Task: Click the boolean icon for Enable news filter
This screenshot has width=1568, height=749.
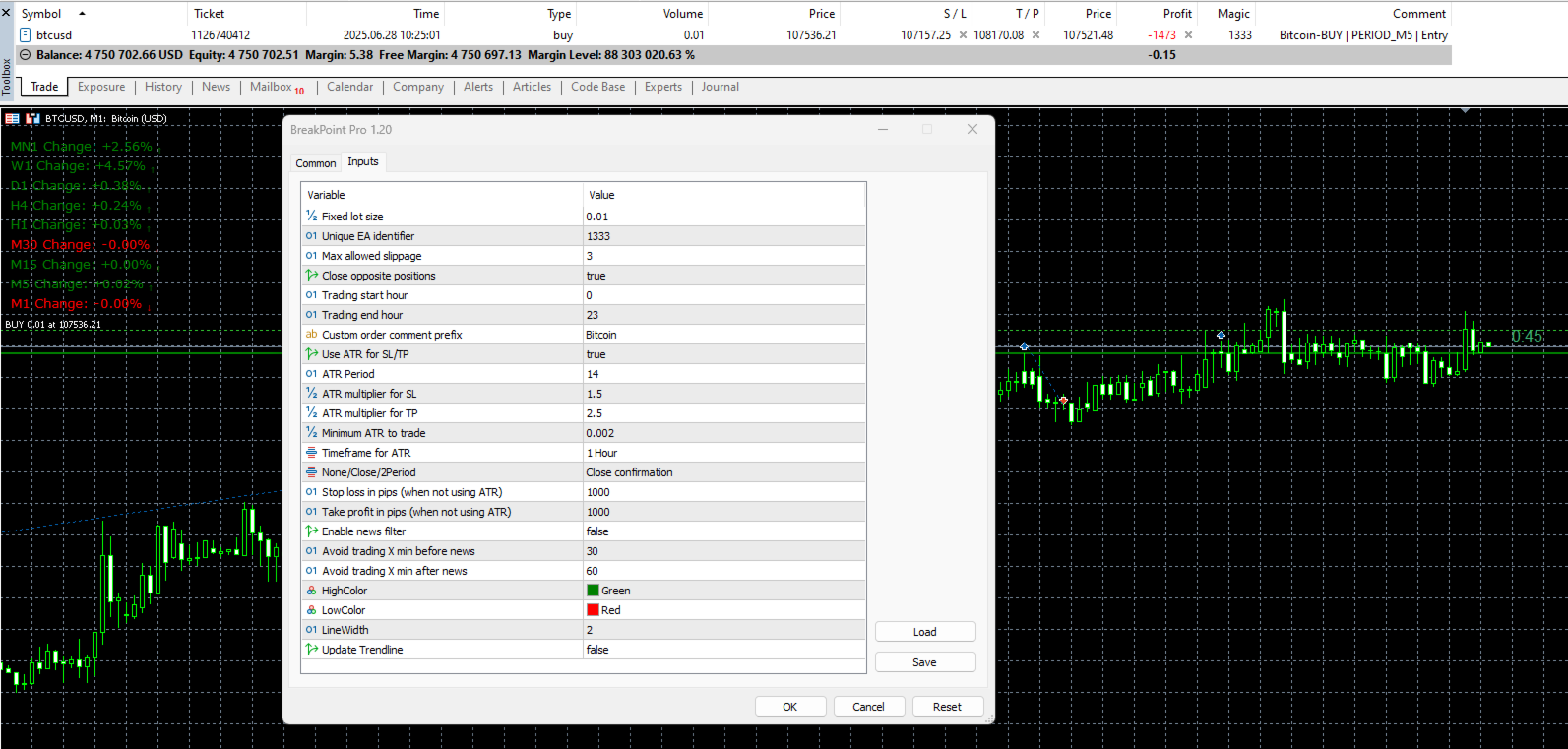Action: [x=311, y=531]
